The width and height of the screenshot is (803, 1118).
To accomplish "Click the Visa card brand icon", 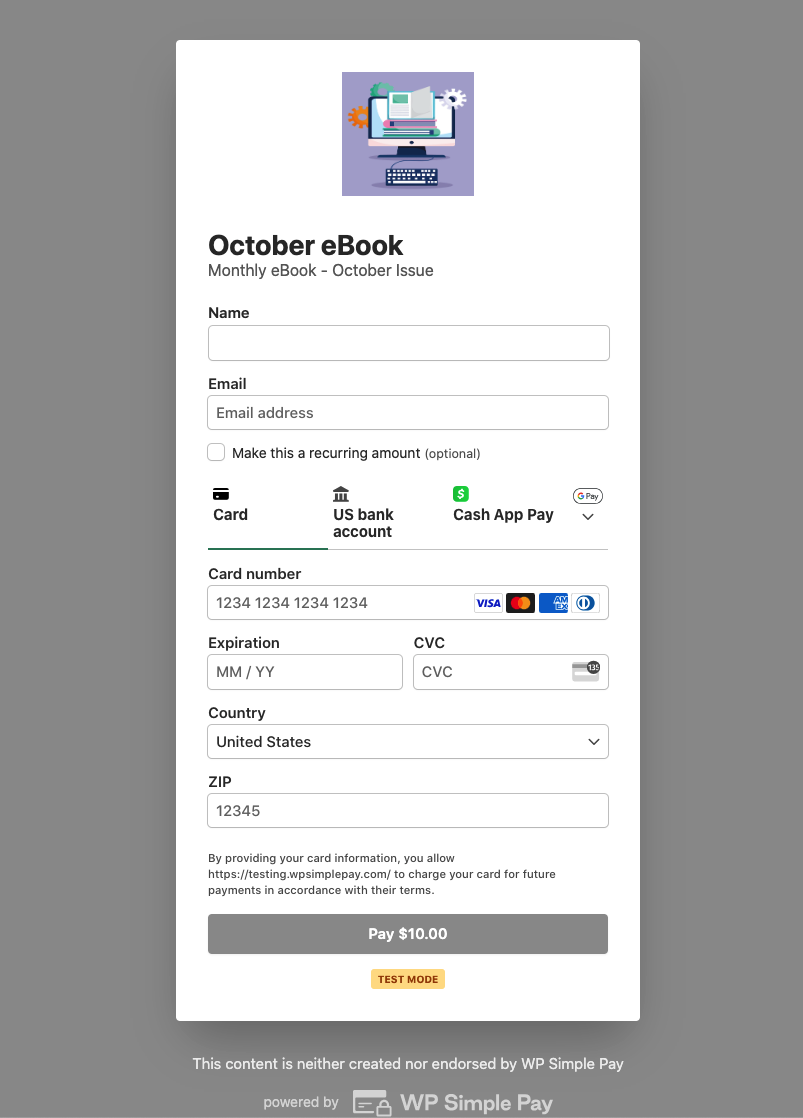I will pyautogui.click(x=488, y=603).
